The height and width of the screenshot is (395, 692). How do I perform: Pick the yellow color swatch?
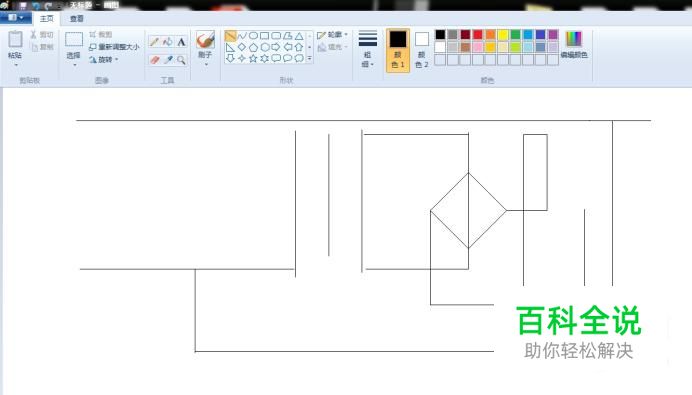[503, 34]
